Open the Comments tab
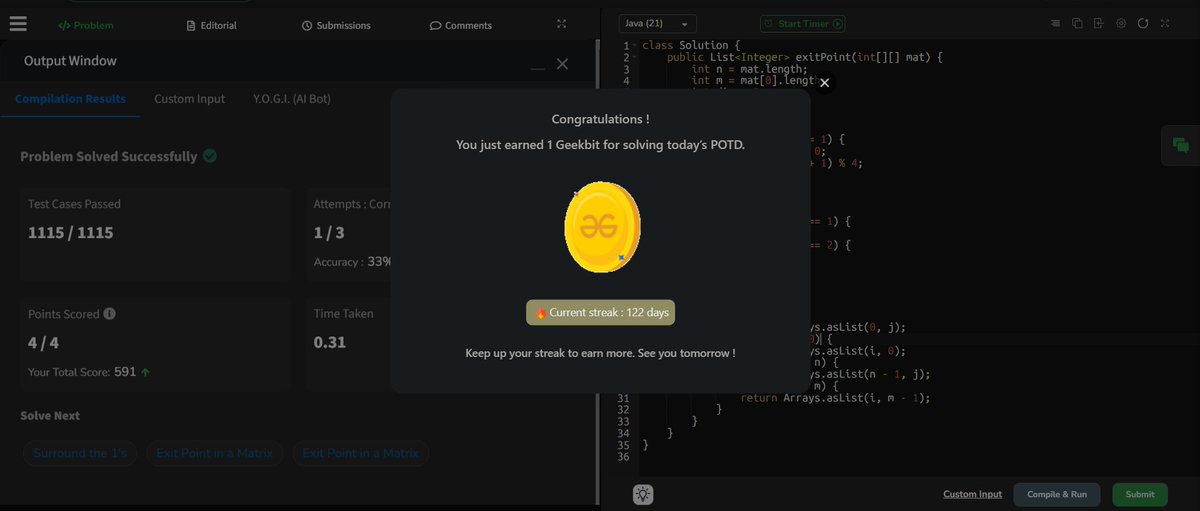This screenshot has width=1200, height=511. click(461, 25)
